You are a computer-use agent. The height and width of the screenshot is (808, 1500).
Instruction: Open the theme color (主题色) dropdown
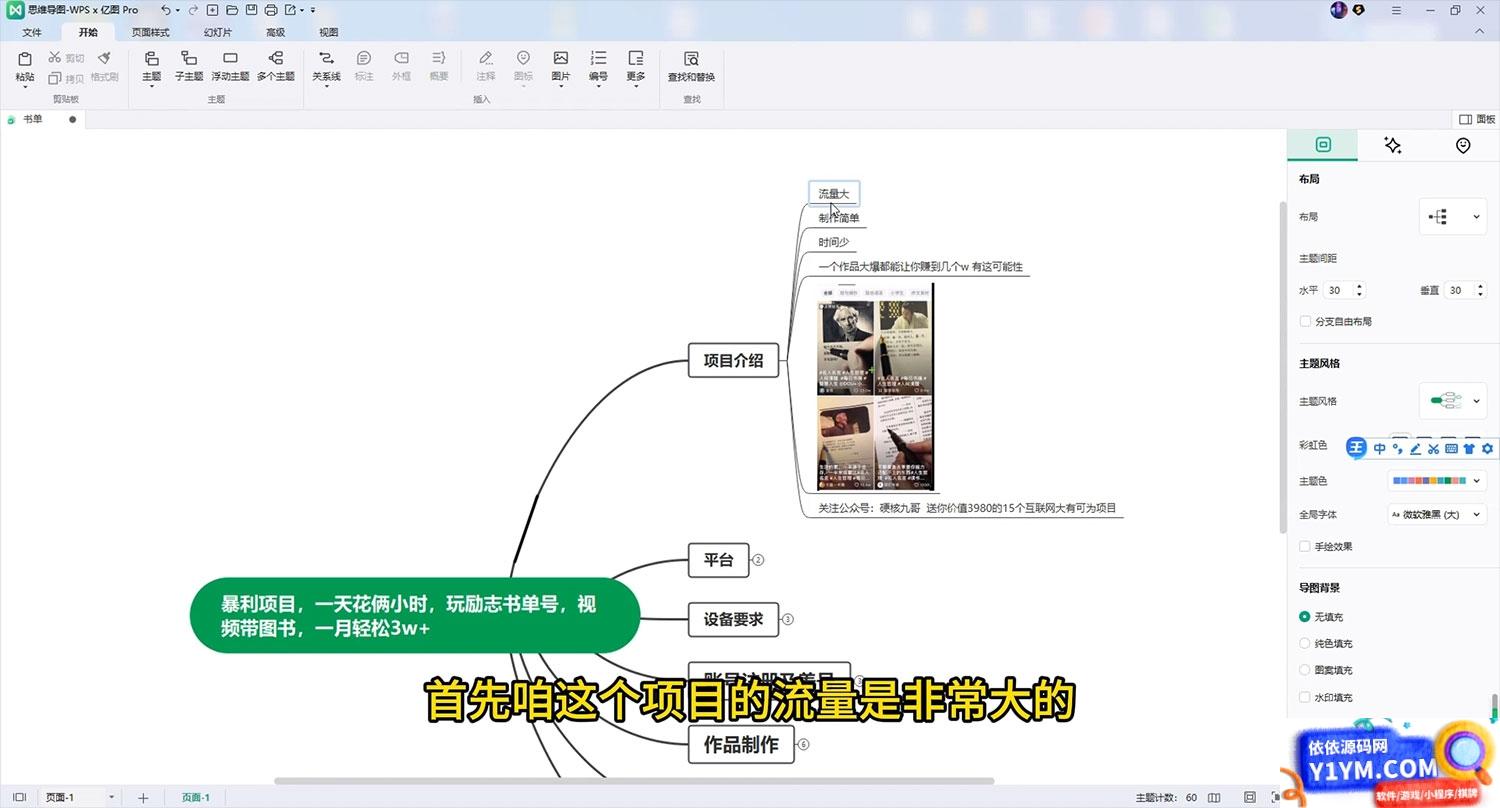click(1437, 481)
